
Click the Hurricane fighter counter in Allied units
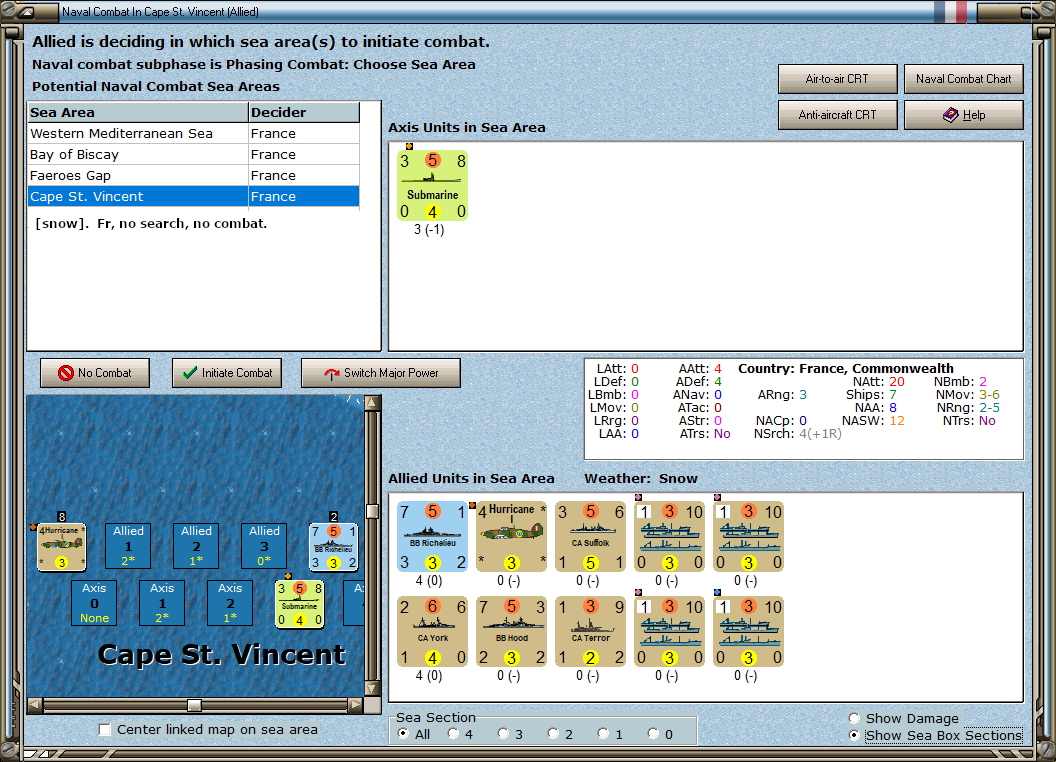[510, 536]
